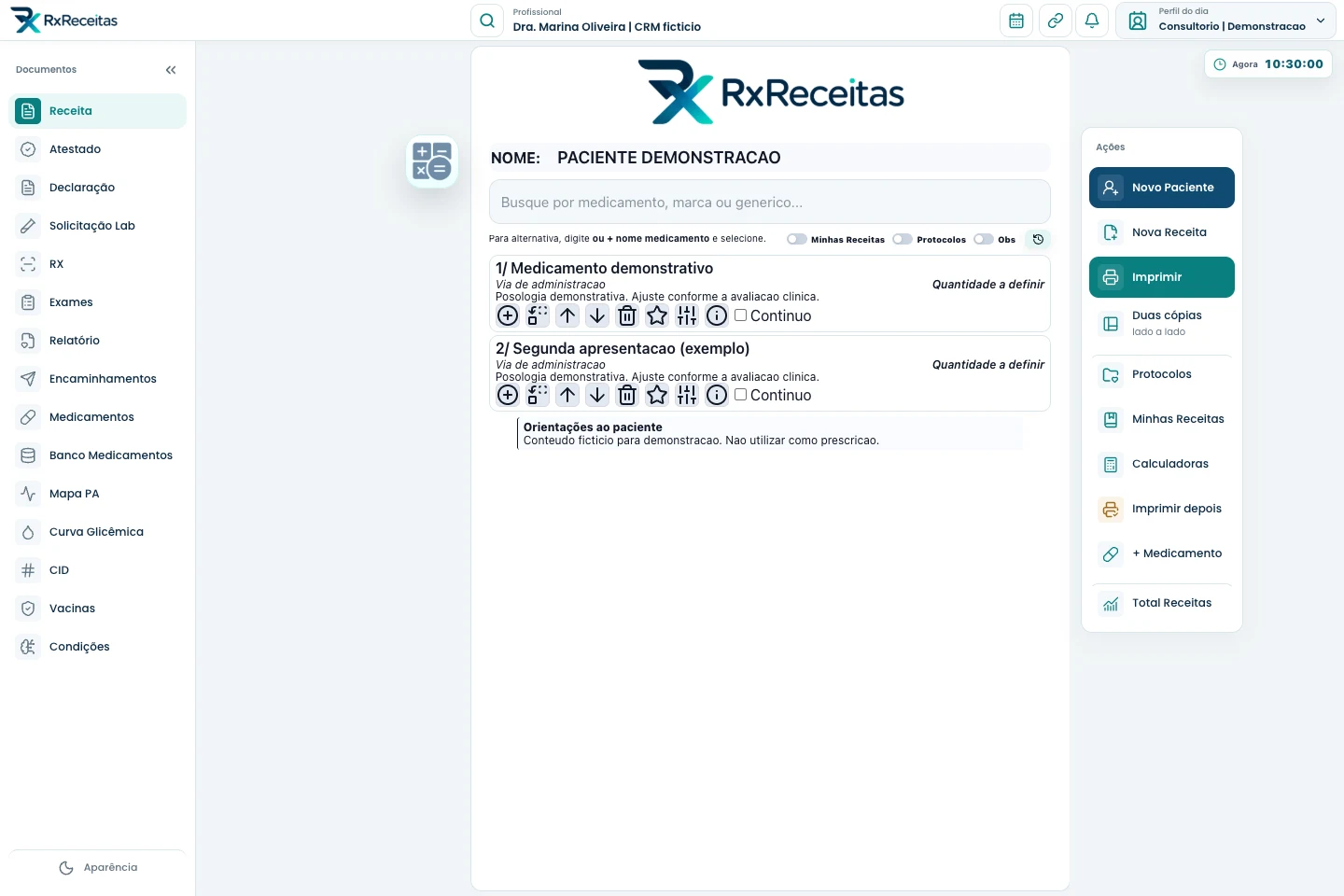Choose Imprimir depois action
Image resolution: width=1344 pixels, height=896 pixels.
(1161, 509)
